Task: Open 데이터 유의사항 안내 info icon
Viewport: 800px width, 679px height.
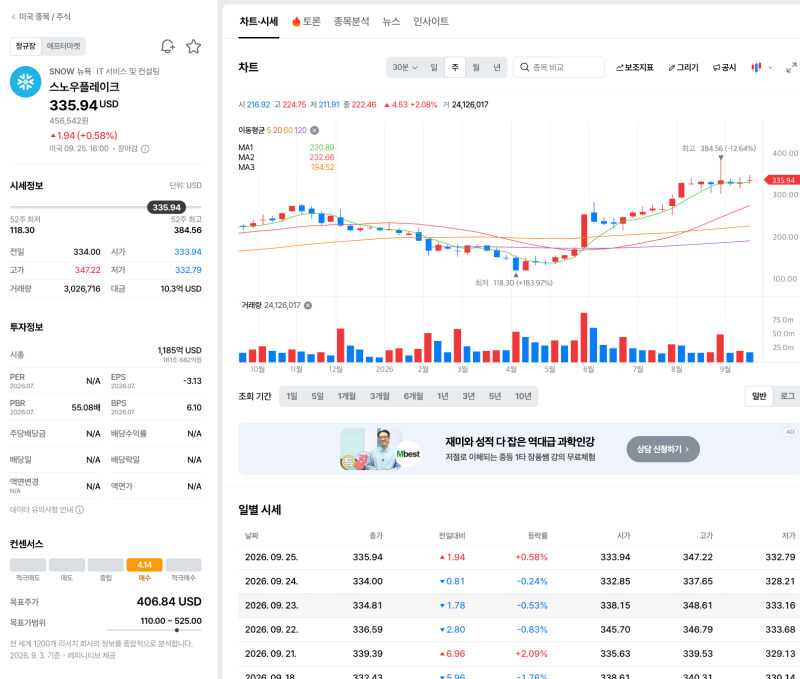Action: click(80, 510)
